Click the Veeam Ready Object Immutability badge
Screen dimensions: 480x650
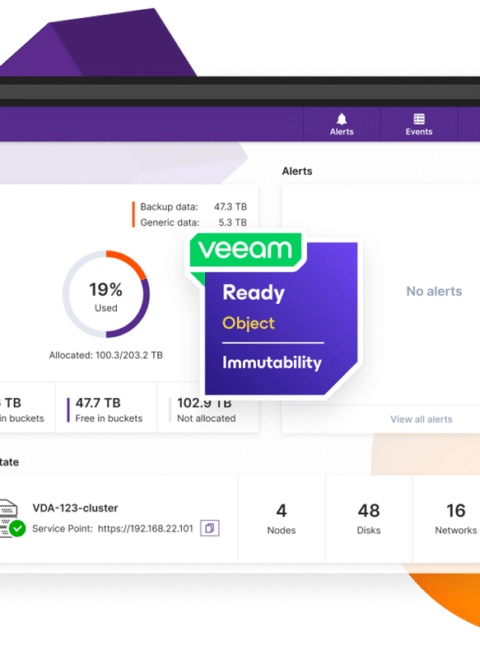pos(273,314)
